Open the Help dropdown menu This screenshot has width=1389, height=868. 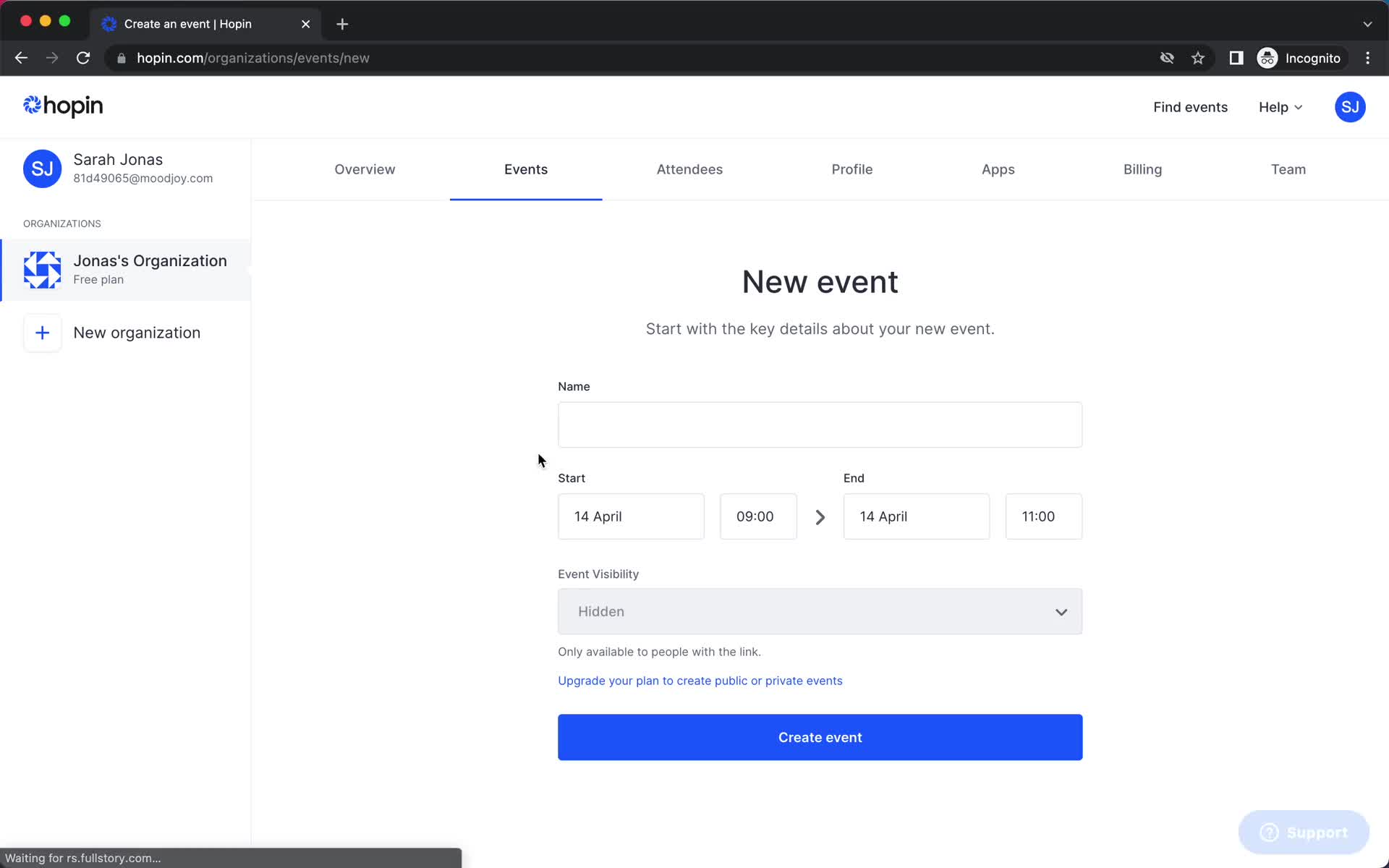pyautogui.click(x=1280, y=107)
